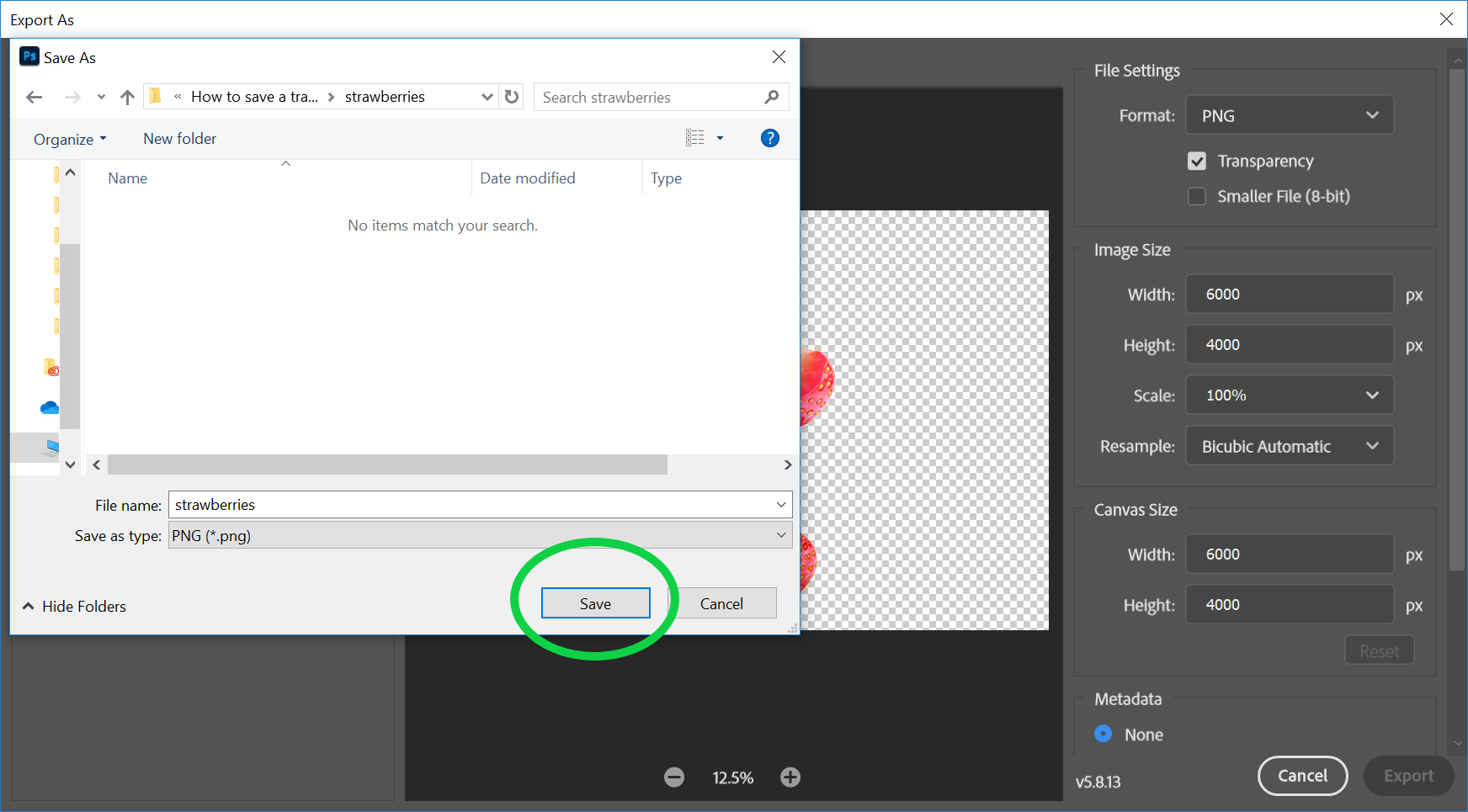
Task: Expand the address bar path dropdown
Action: [x=487, y=97]
